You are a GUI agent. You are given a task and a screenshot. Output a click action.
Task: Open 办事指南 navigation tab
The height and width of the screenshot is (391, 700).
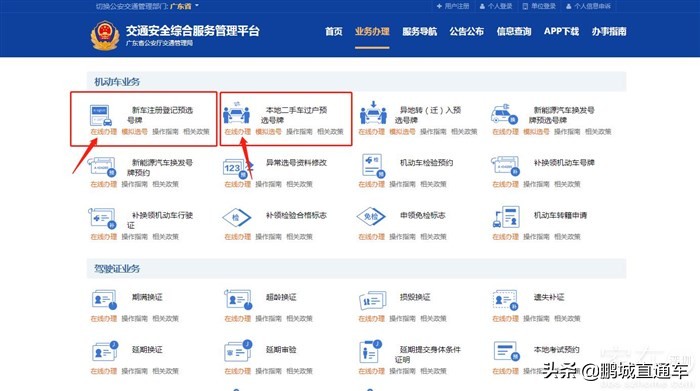click(x=609, y=31)
